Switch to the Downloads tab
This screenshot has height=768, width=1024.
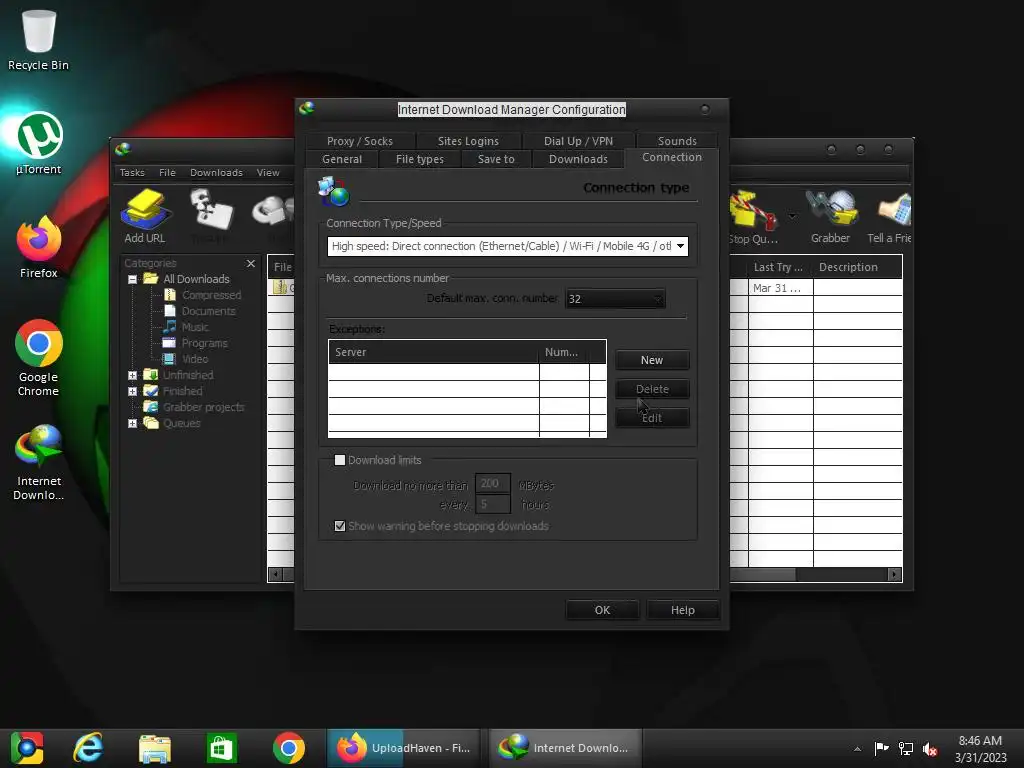point(578,159)
